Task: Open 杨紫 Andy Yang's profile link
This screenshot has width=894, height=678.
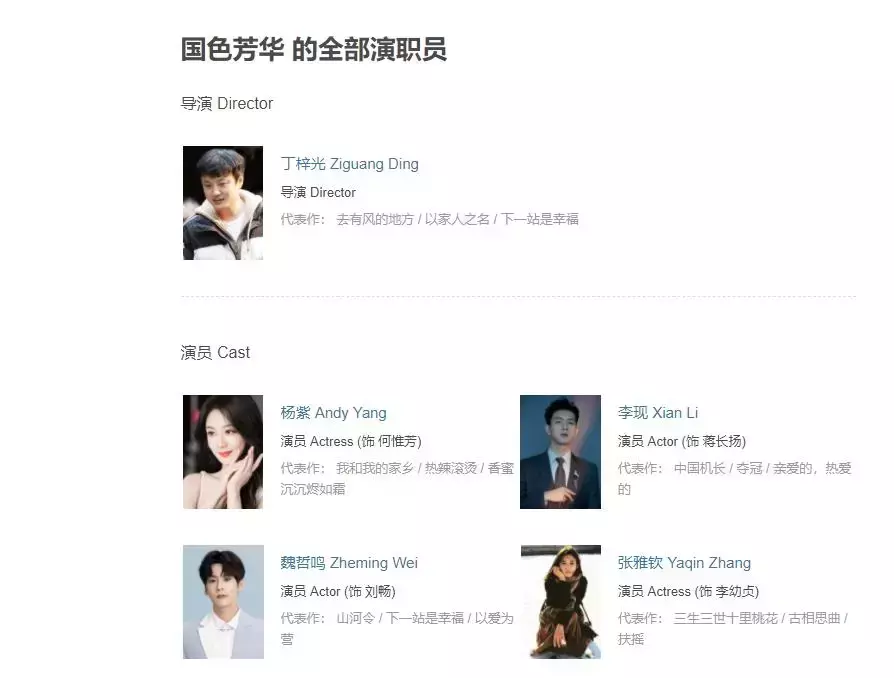Action: (x=334, y=413)
